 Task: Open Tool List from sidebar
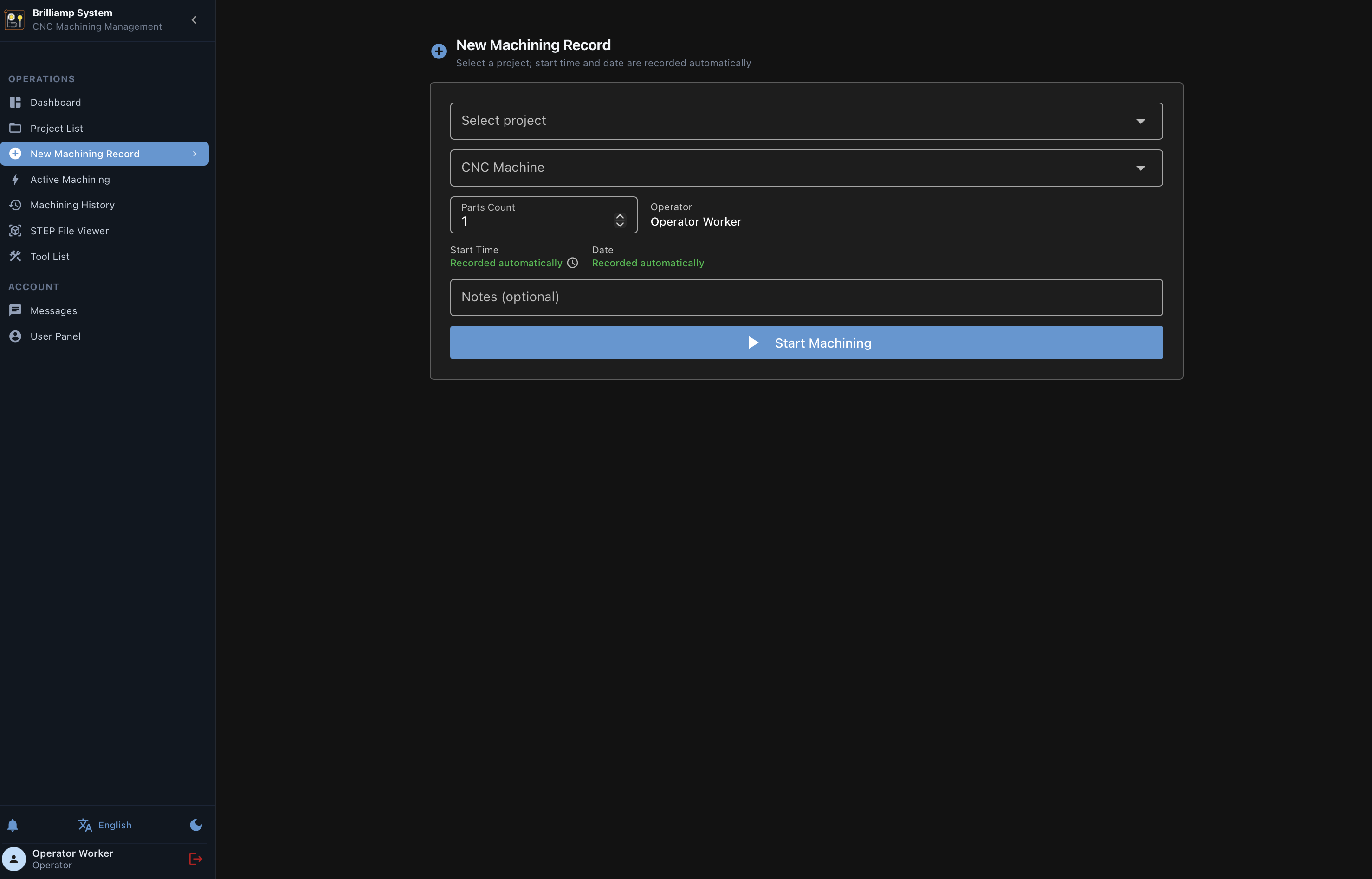(104, 256)
